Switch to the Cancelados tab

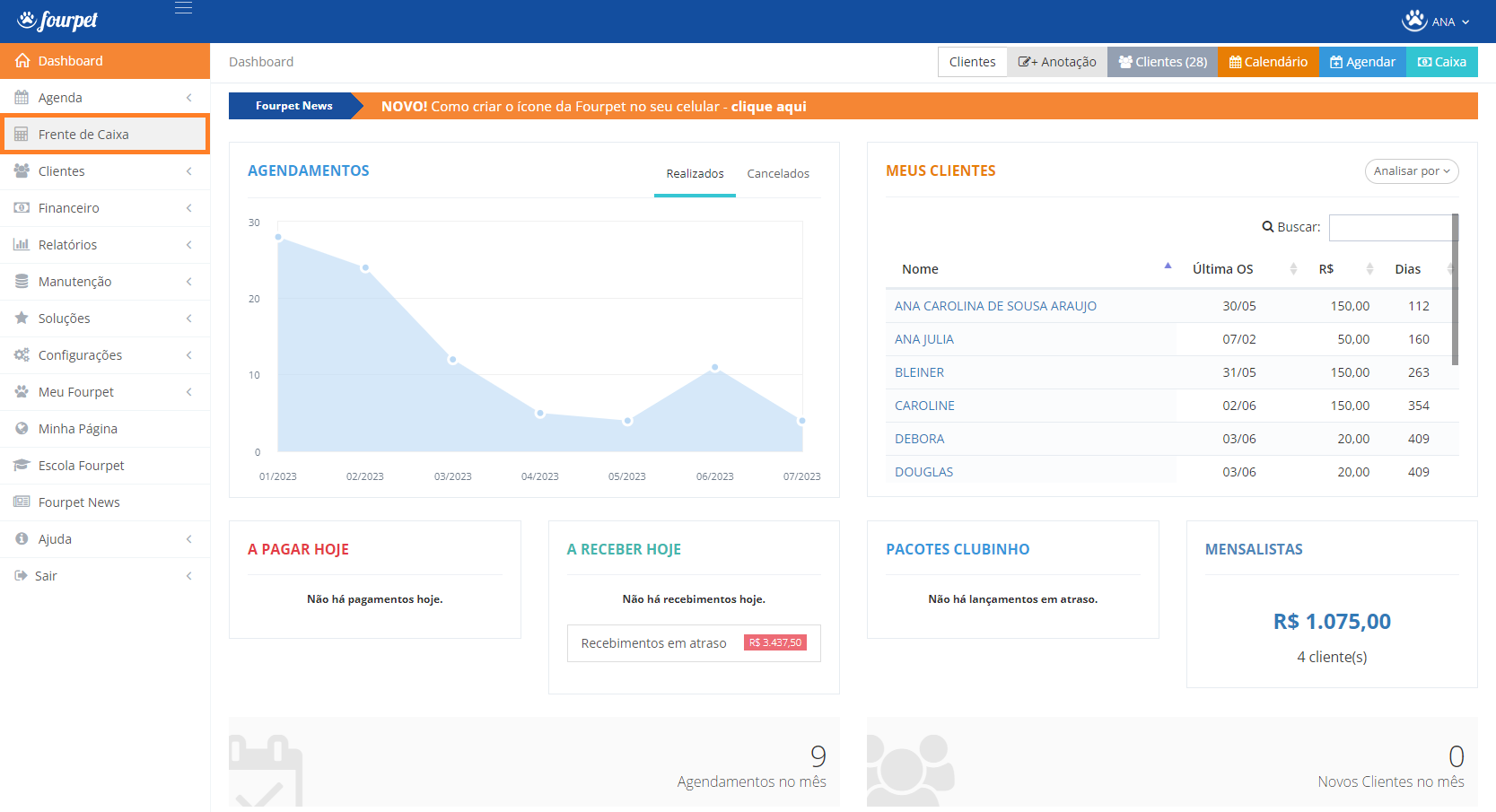coord(778,174)
